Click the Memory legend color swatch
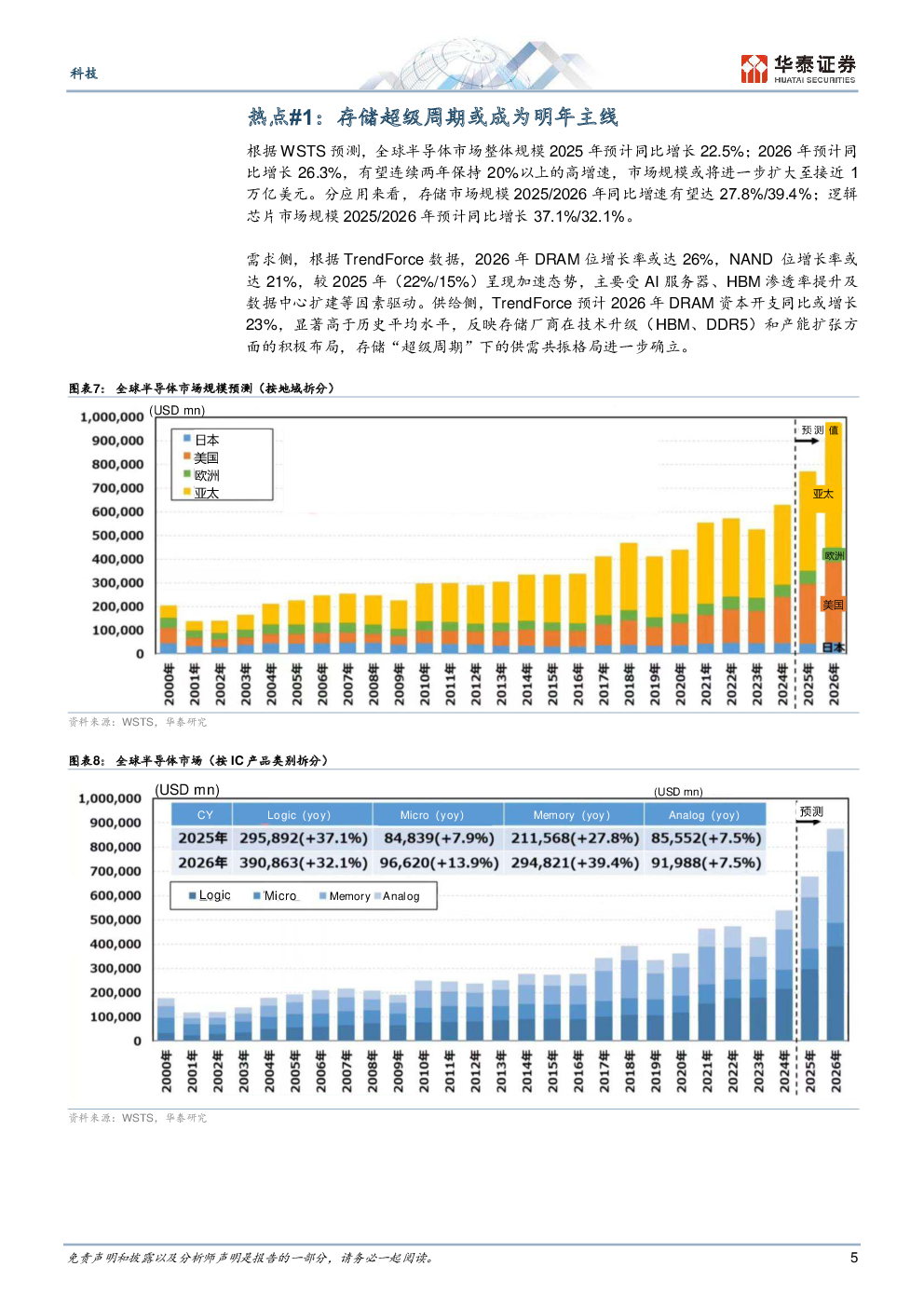The image size is (924, 1307). (x=322, y=896)
